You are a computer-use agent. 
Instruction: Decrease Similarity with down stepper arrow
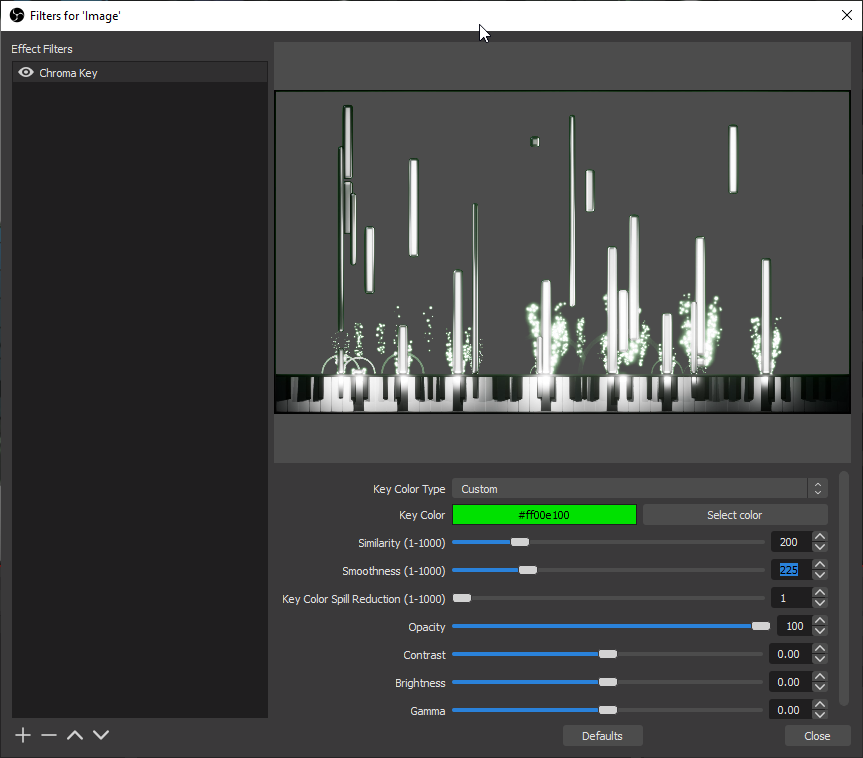820,547
